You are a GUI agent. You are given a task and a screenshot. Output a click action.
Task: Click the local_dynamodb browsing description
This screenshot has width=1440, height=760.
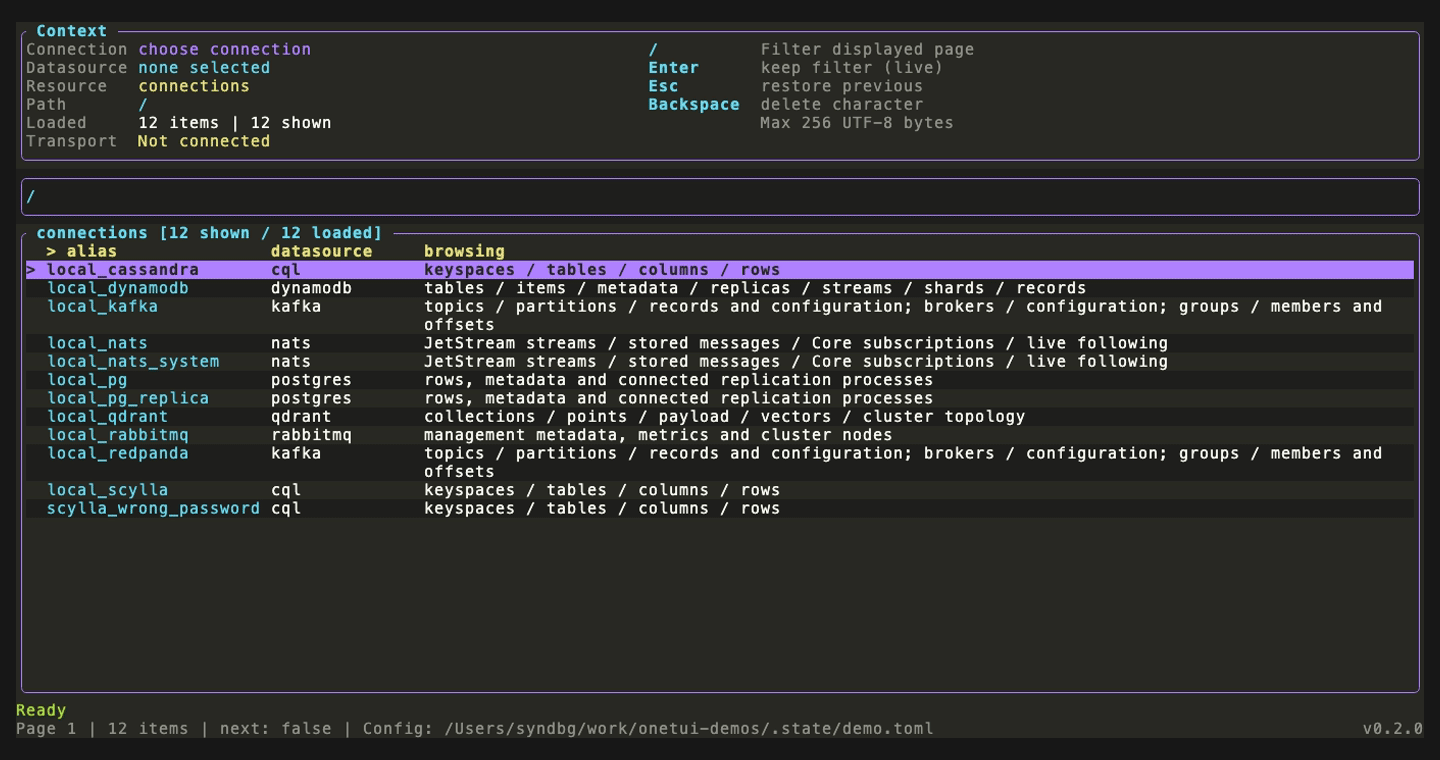755,288
